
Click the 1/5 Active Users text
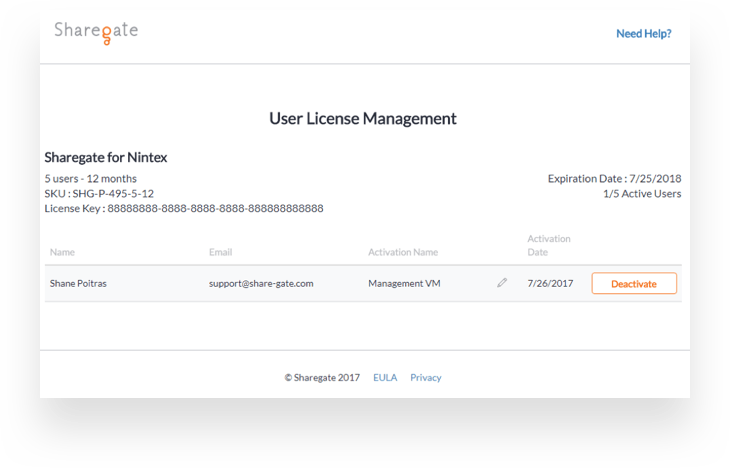pyautogui.click(x=642, y=194)
